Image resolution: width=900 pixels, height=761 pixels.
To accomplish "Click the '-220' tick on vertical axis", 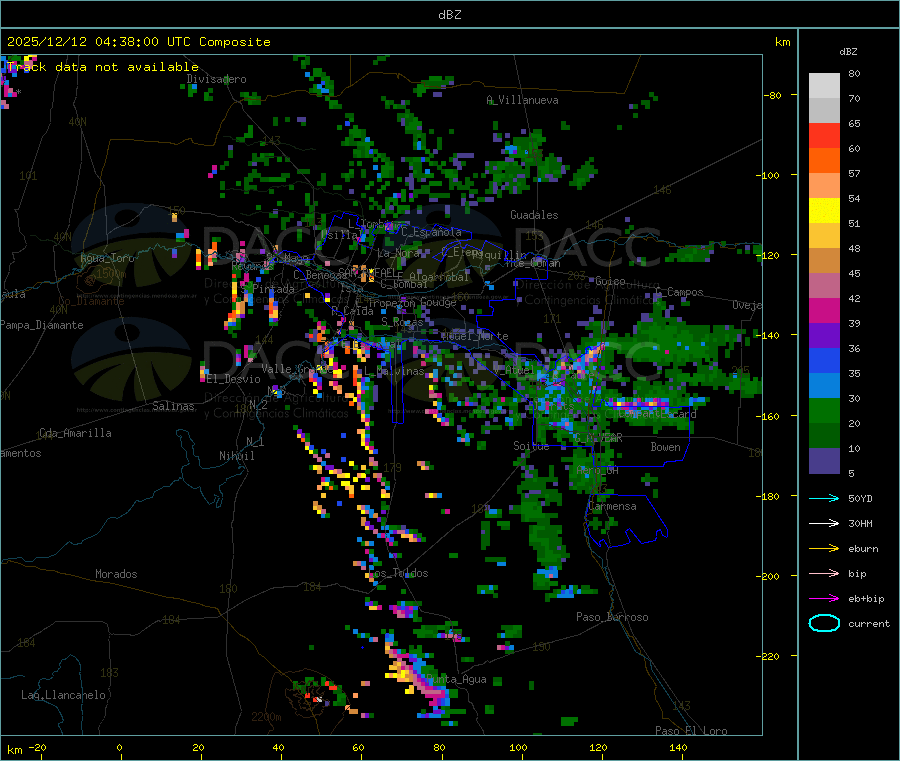I will click(767, 656).
